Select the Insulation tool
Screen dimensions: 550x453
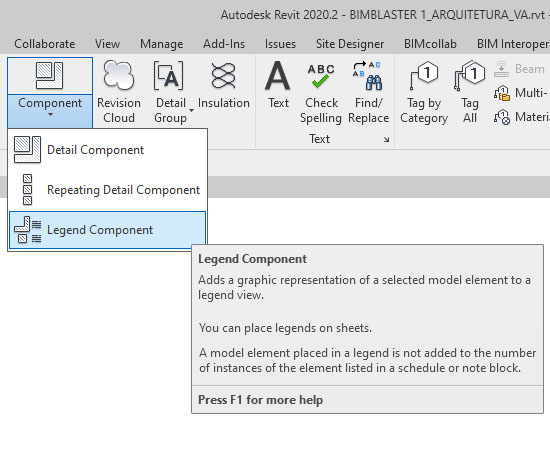pyautogui.click(x=223, y=85)
